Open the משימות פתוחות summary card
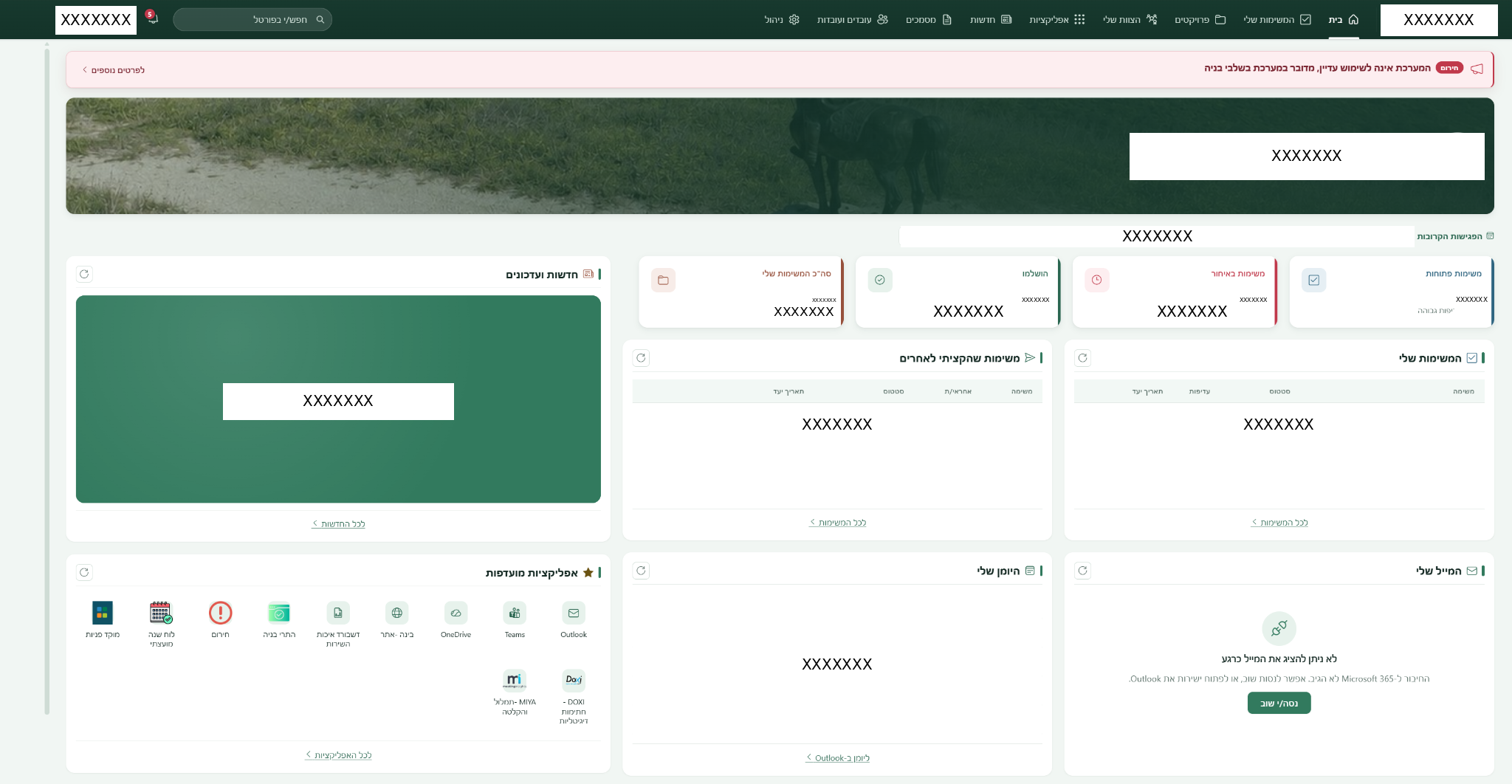This screenshot has height=784, width=1512. (1391, 292)
